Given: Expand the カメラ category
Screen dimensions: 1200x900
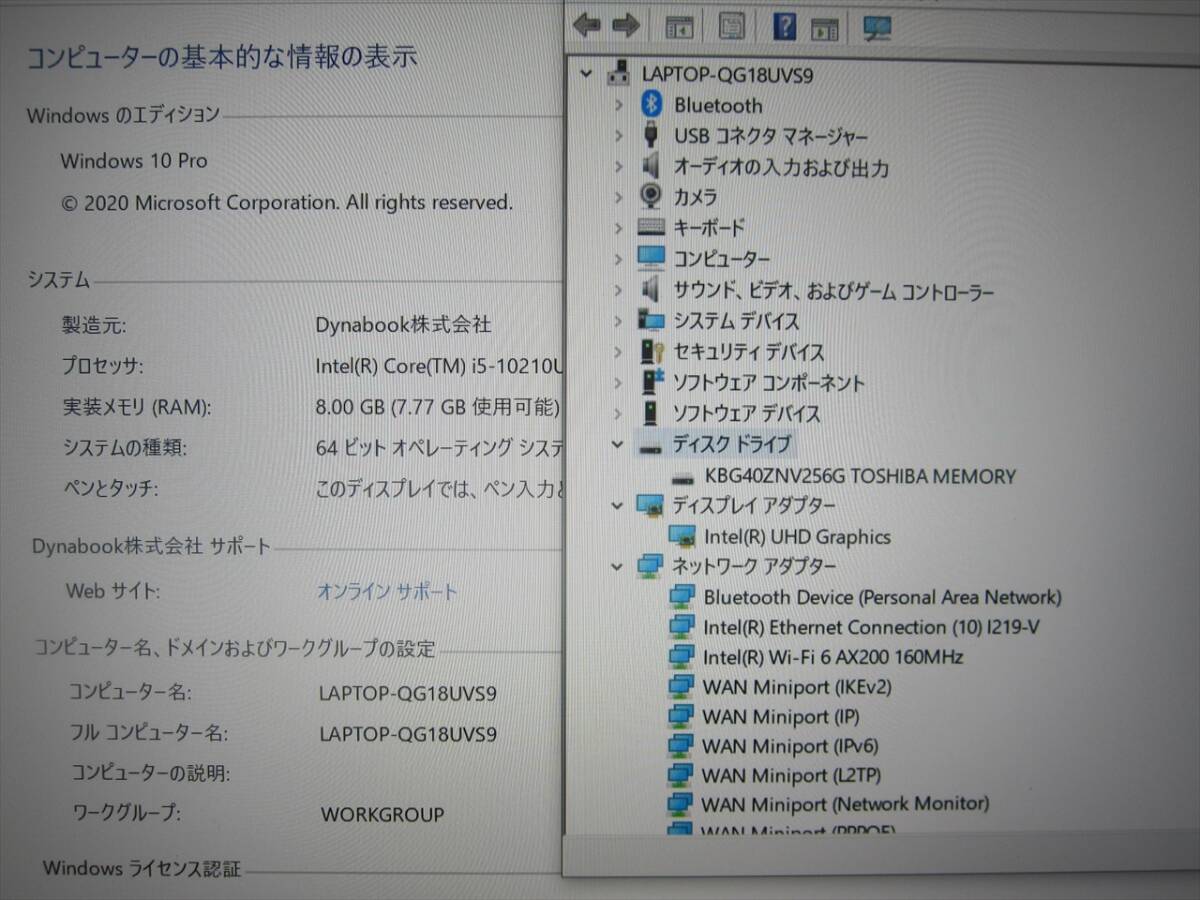Looking at the screenshot, I should click(619, 197).
